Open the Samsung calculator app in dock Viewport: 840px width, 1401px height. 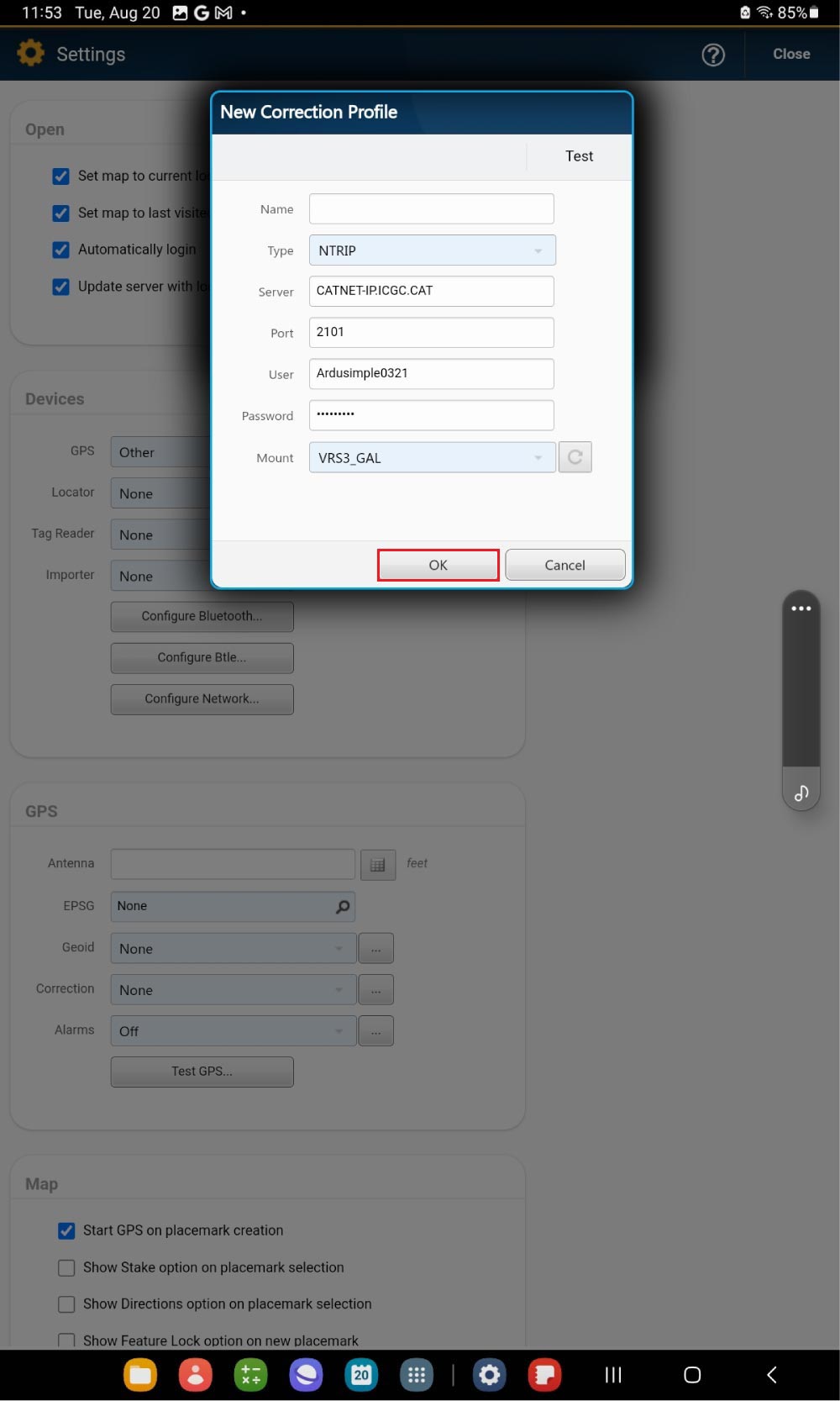250,1375
